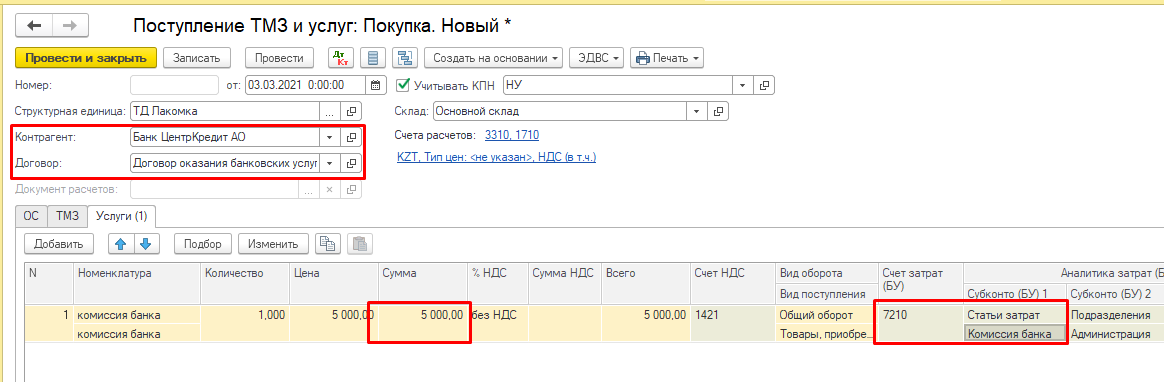Select the Подразделения cell
Viewport: 1164px width, 382px height.
click(1115, 315)
